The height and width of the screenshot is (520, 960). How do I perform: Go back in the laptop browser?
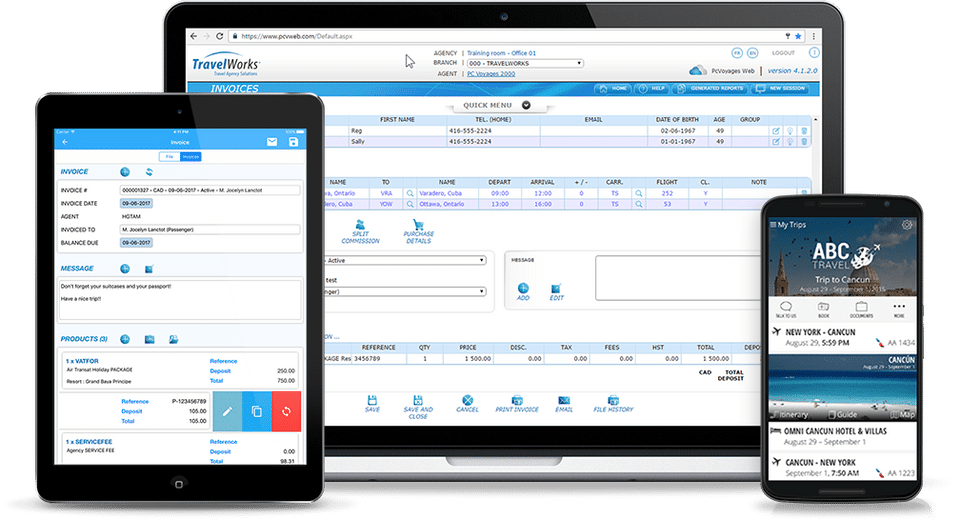tap(193, 36)
